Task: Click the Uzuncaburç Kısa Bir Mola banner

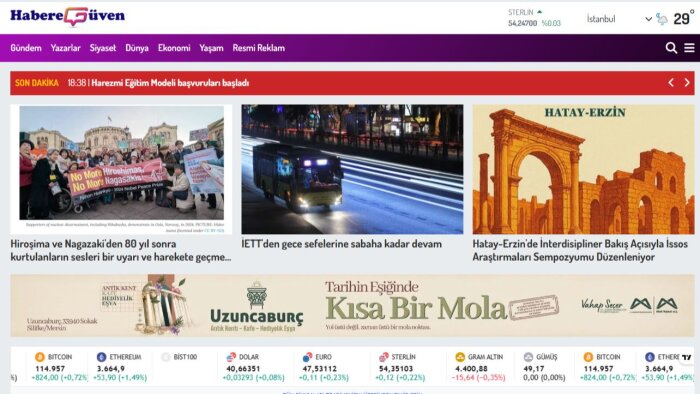Action: click(352, 306)
